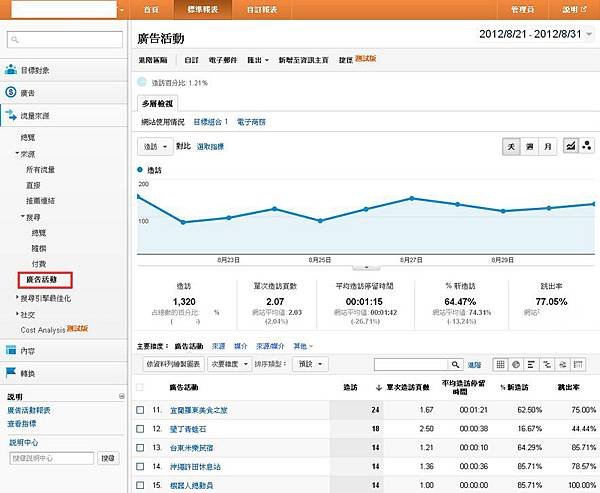
Task: Open the 廣告 advertising dollar icon
Action: coord(11,92)
